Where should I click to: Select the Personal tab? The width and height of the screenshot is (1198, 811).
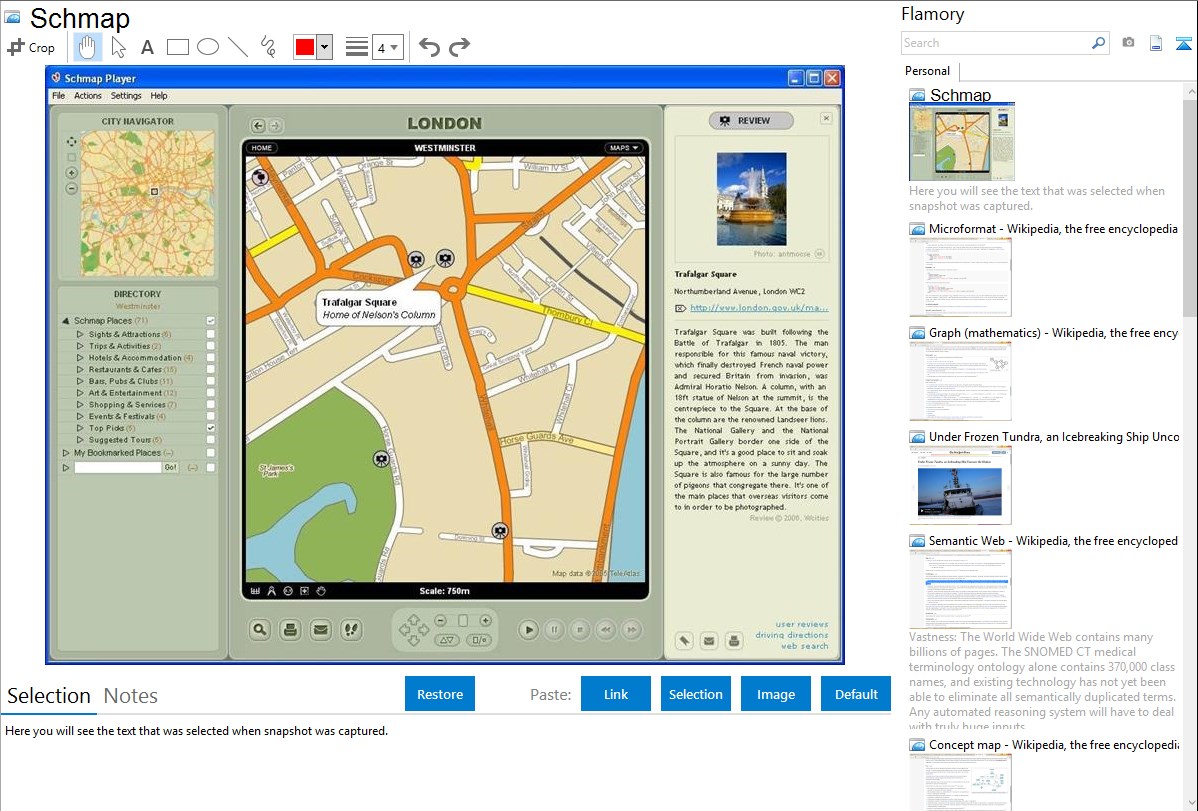928,71
